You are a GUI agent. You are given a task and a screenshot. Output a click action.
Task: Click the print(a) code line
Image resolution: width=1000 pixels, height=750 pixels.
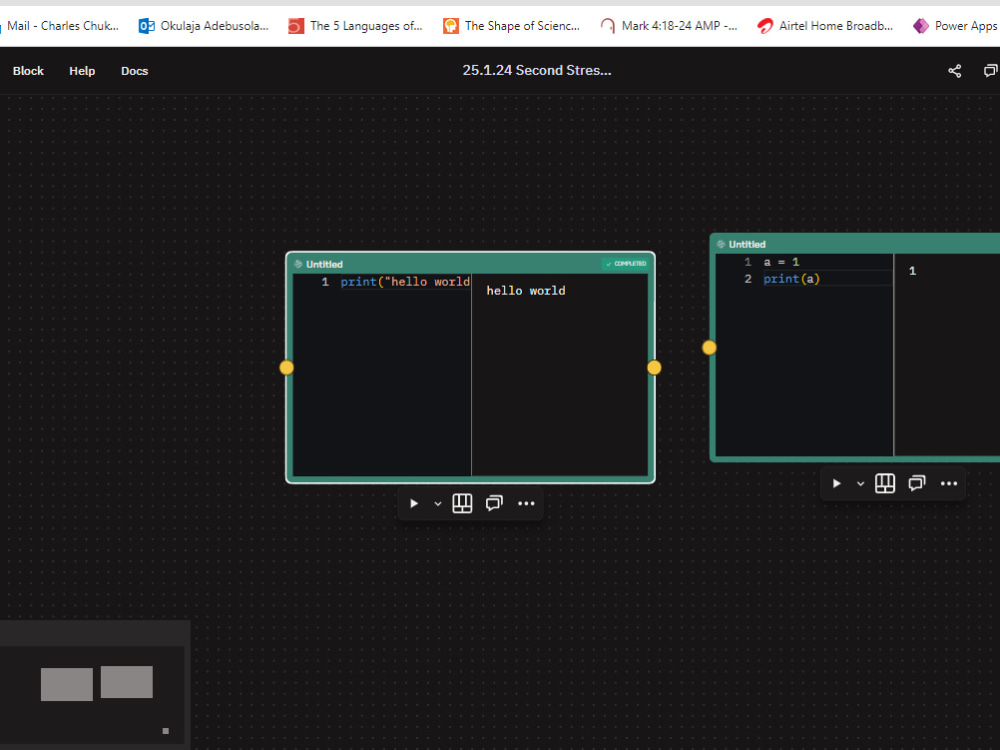pos(791,279)
